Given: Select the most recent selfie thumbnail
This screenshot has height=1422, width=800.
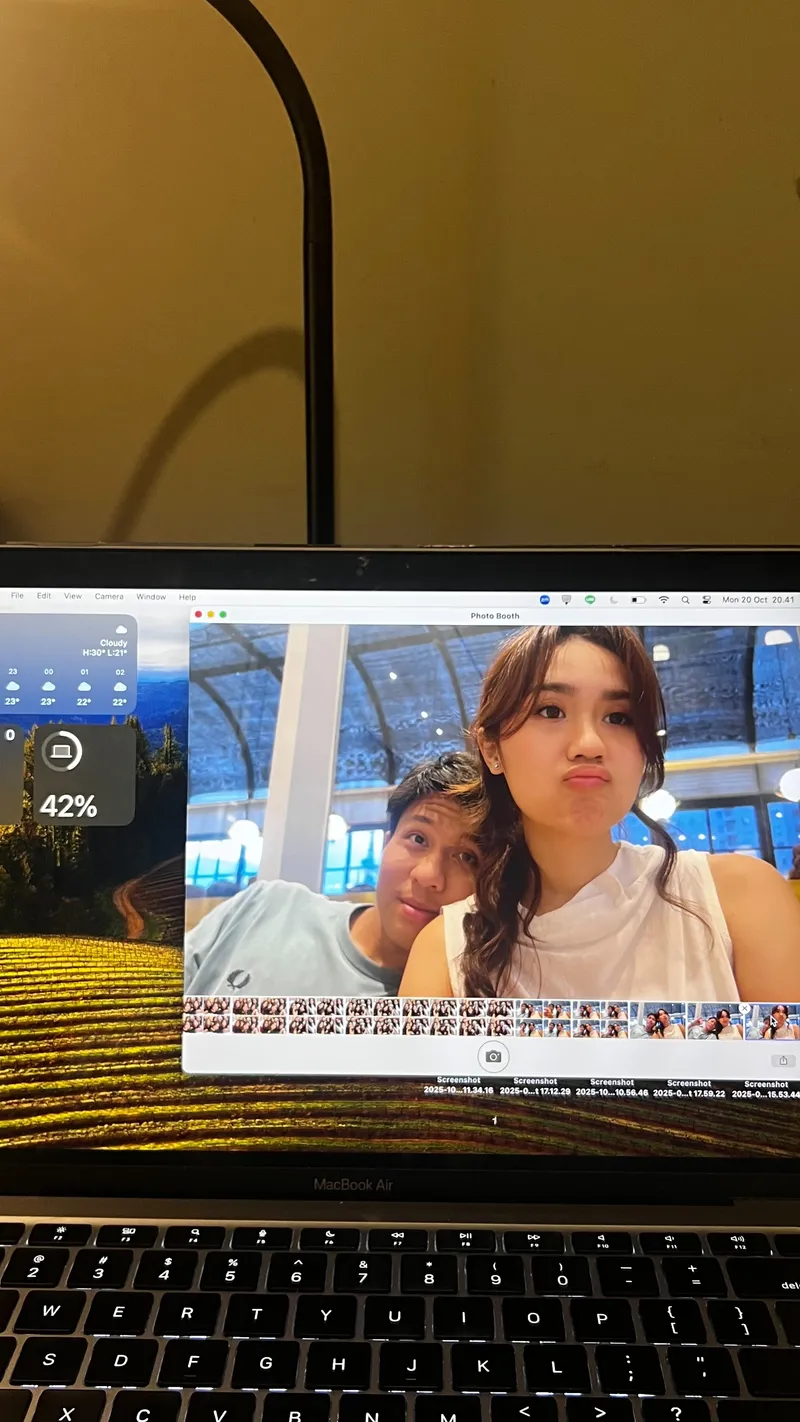Looking at the screenshot, I should (775, 1022).
